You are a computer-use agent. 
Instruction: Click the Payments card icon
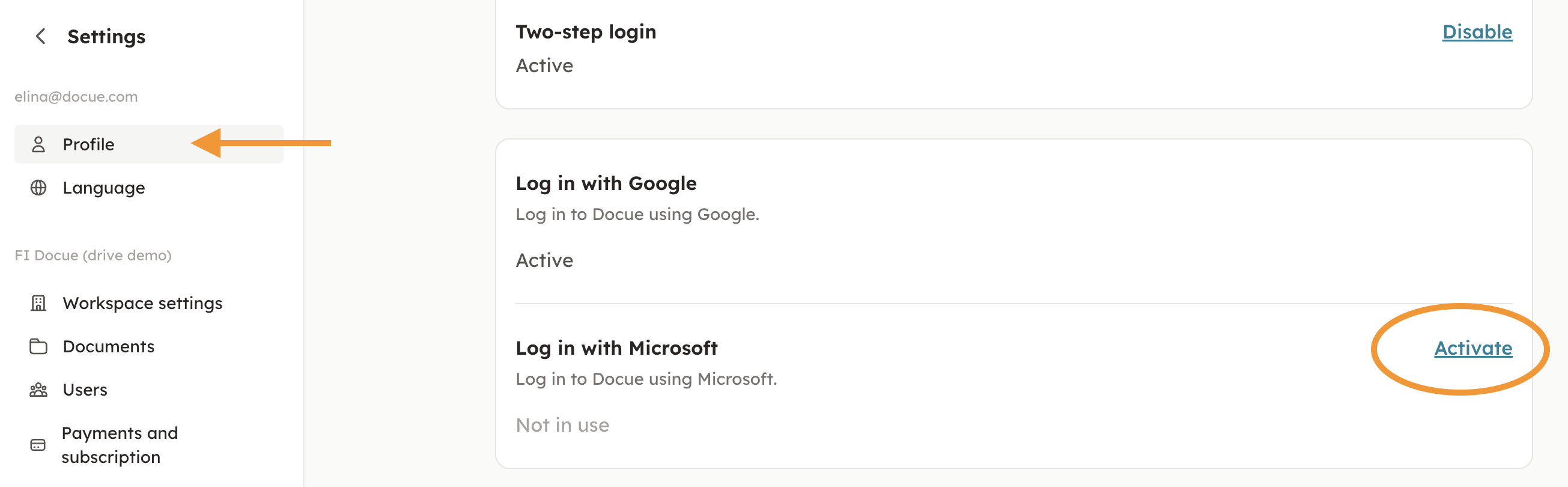(38, 445)
